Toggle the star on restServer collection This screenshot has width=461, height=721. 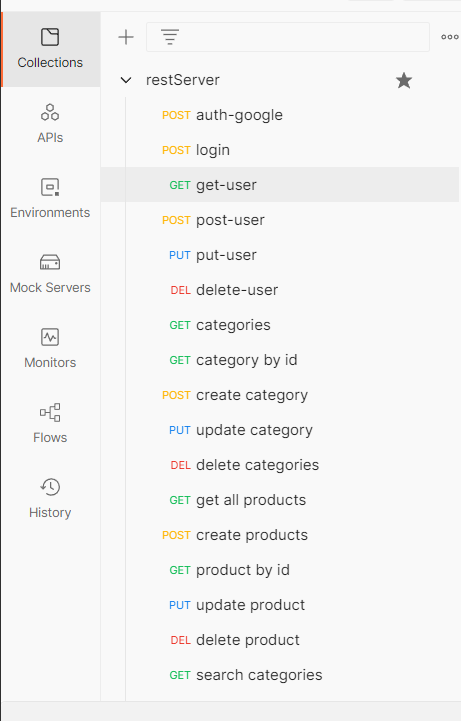(404, 80)
